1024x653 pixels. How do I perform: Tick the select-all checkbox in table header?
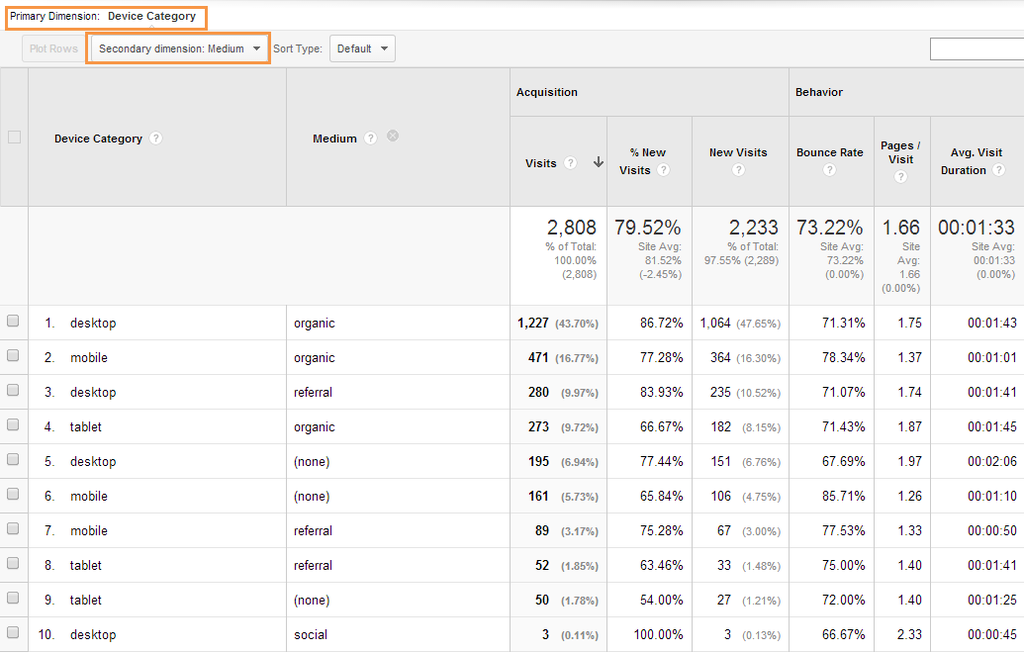[14, 138]
